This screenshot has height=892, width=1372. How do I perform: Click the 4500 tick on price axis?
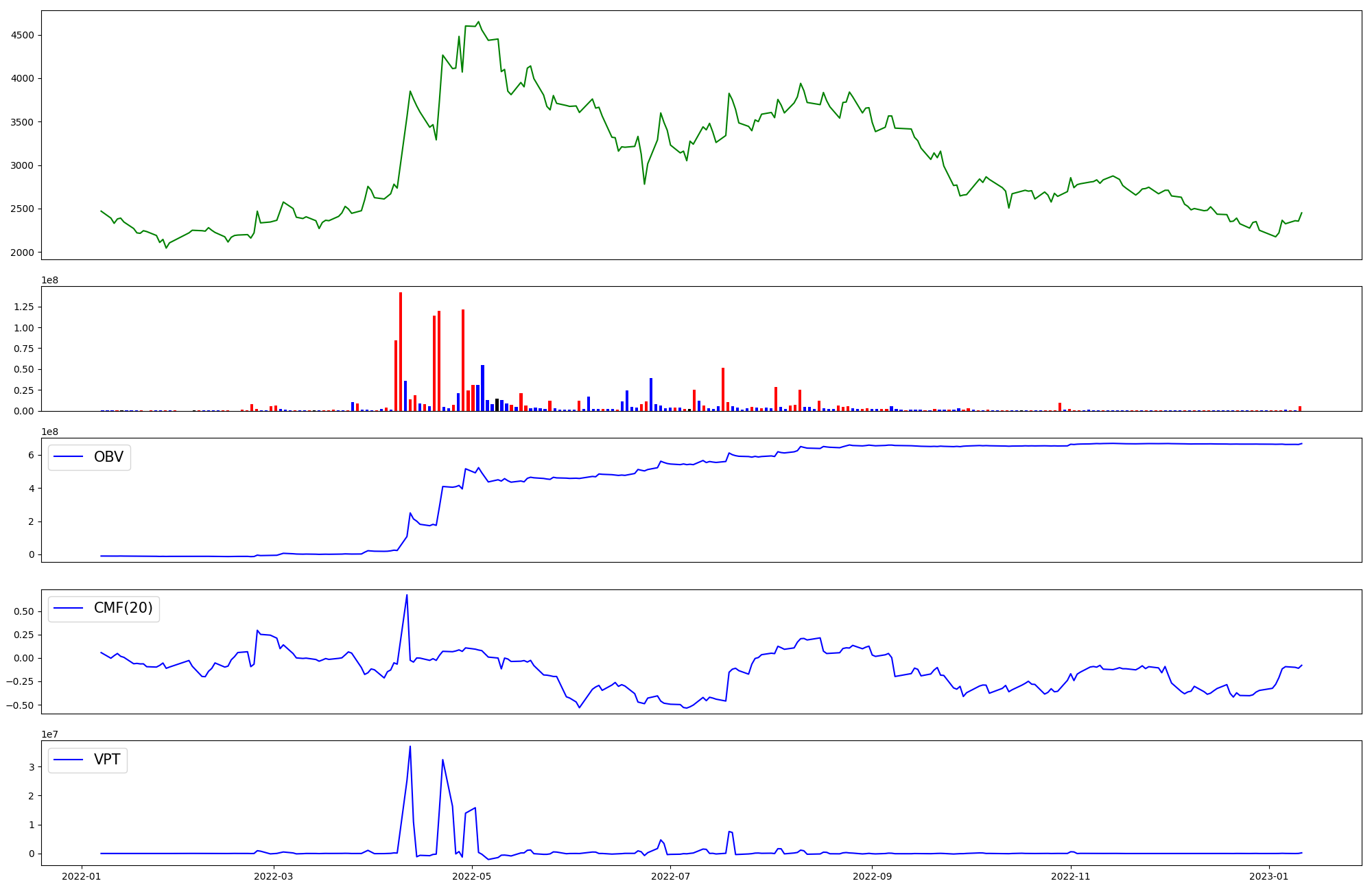tap(23, 36)
